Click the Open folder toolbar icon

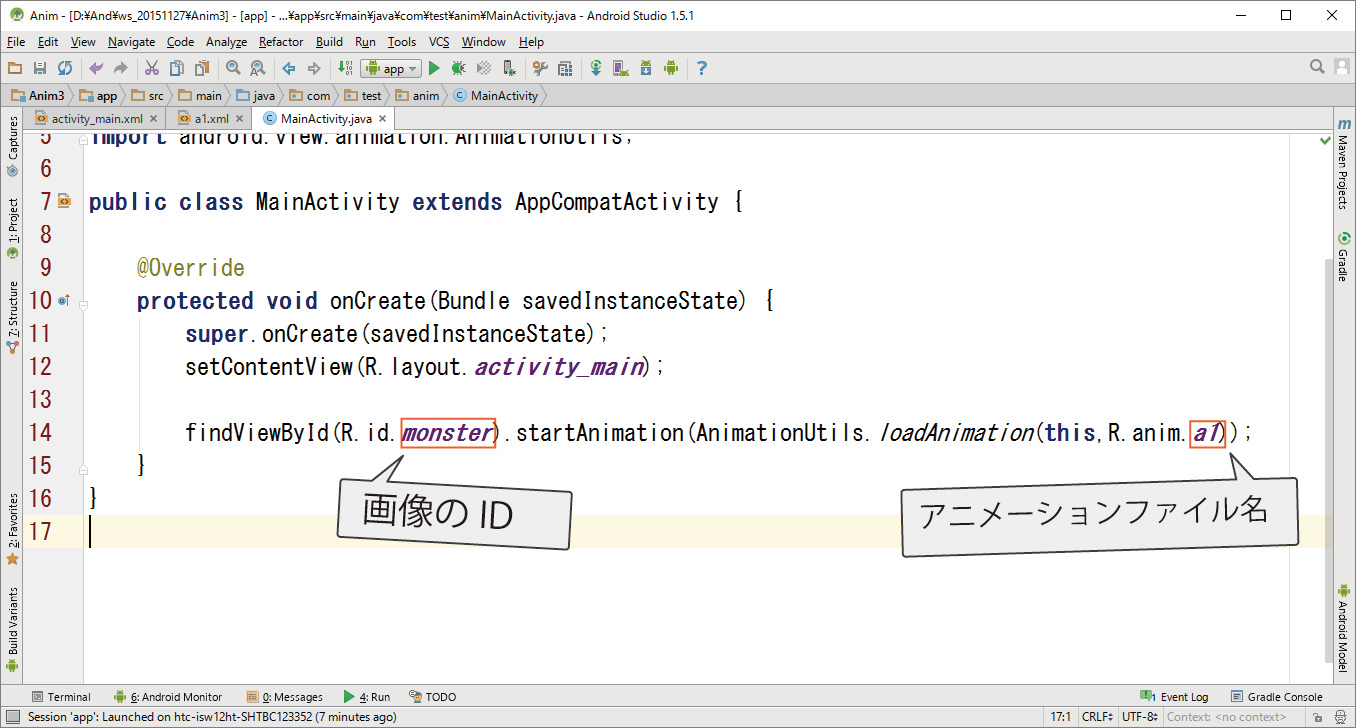pyautogui.click(x=15, y=68)
